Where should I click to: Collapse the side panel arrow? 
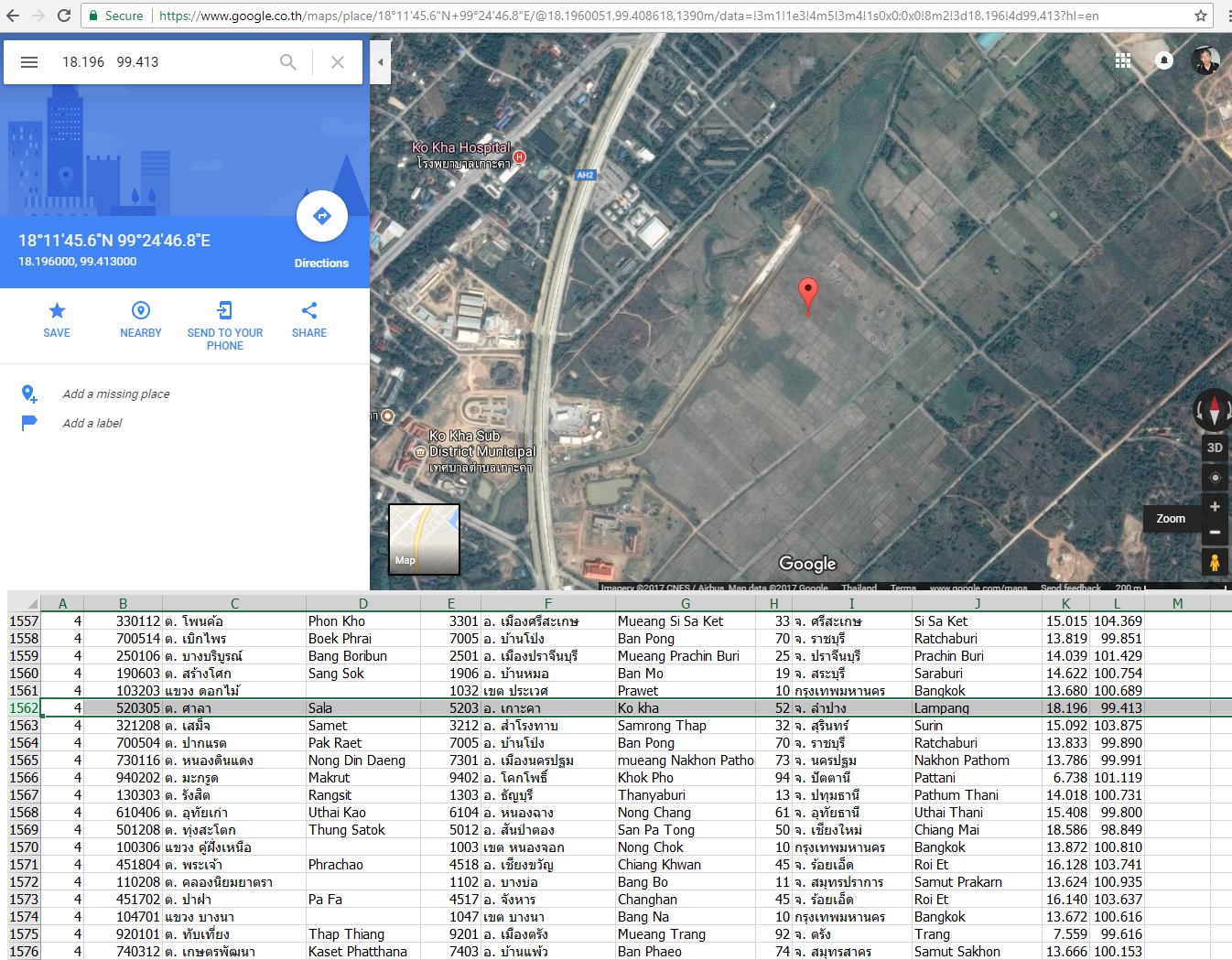[381, 63]
